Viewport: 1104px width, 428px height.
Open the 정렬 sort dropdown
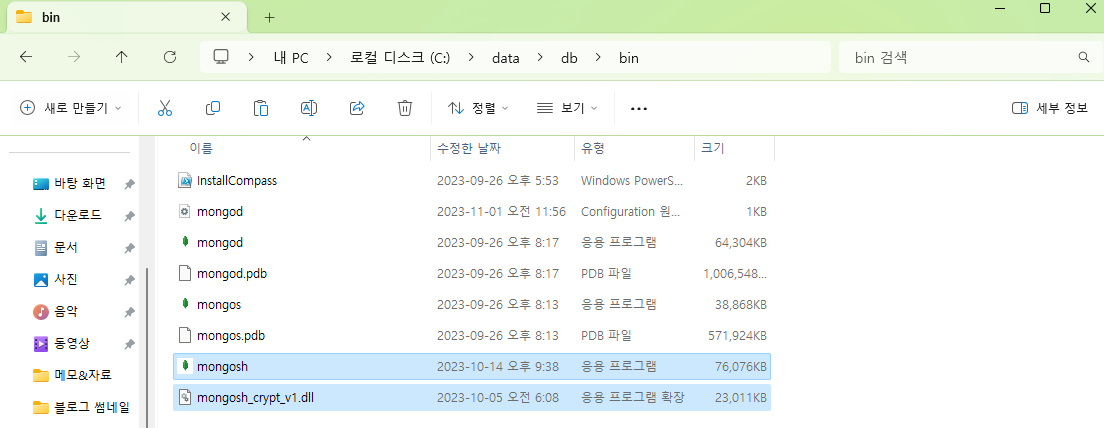[479, 108]
